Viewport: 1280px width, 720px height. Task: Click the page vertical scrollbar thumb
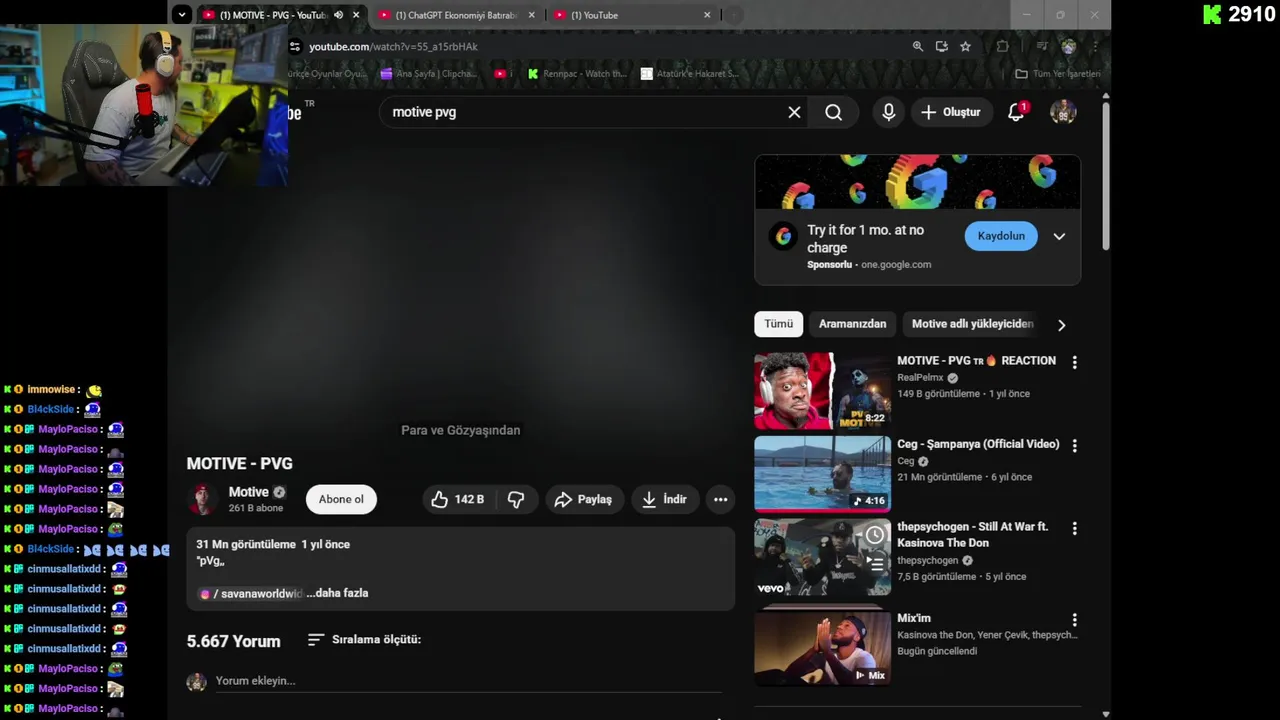coord(1105,175)
